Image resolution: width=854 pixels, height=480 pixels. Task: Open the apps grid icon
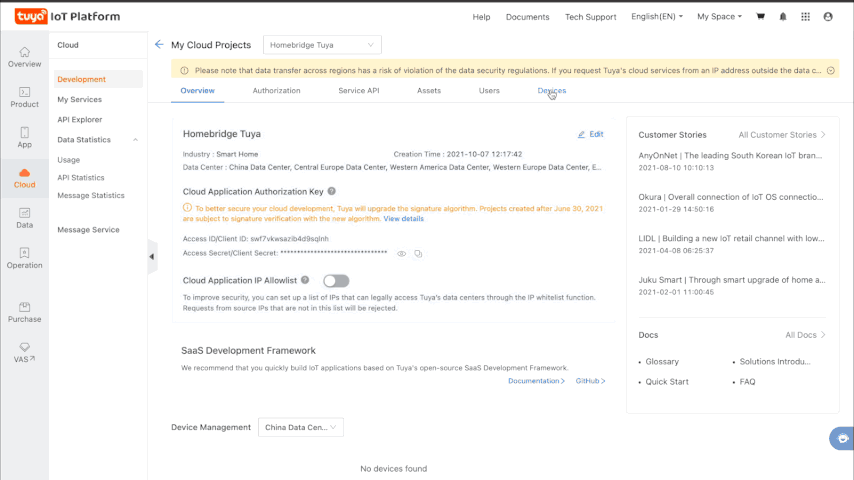tap(806, 16)
